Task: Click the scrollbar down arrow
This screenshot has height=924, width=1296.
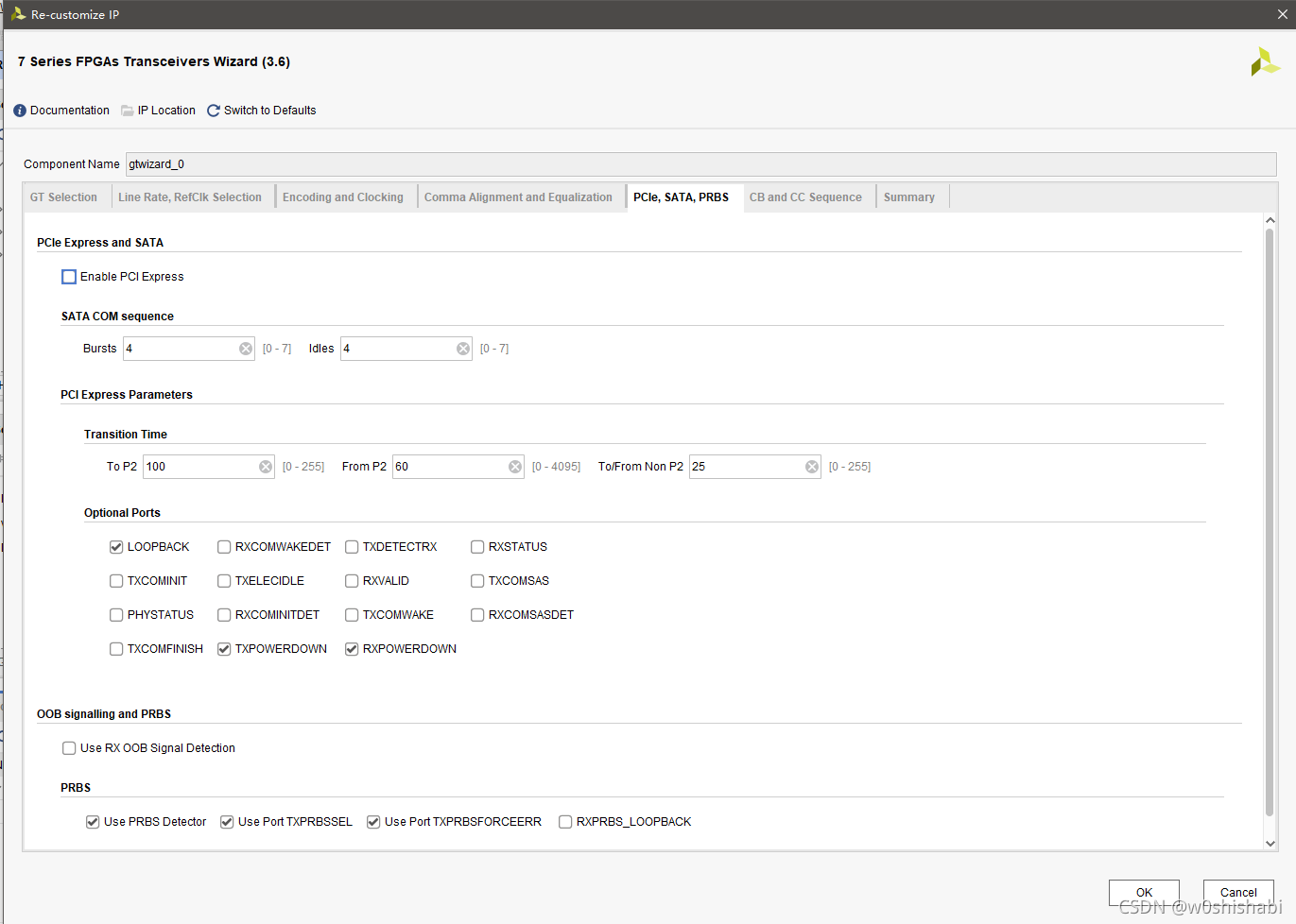Action: [x=1270, y=844]
